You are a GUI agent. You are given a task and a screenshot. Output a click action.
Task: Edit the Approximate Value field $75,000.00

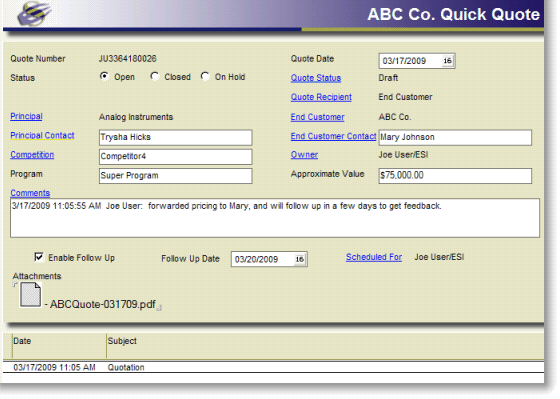click(x=455, y=176)
